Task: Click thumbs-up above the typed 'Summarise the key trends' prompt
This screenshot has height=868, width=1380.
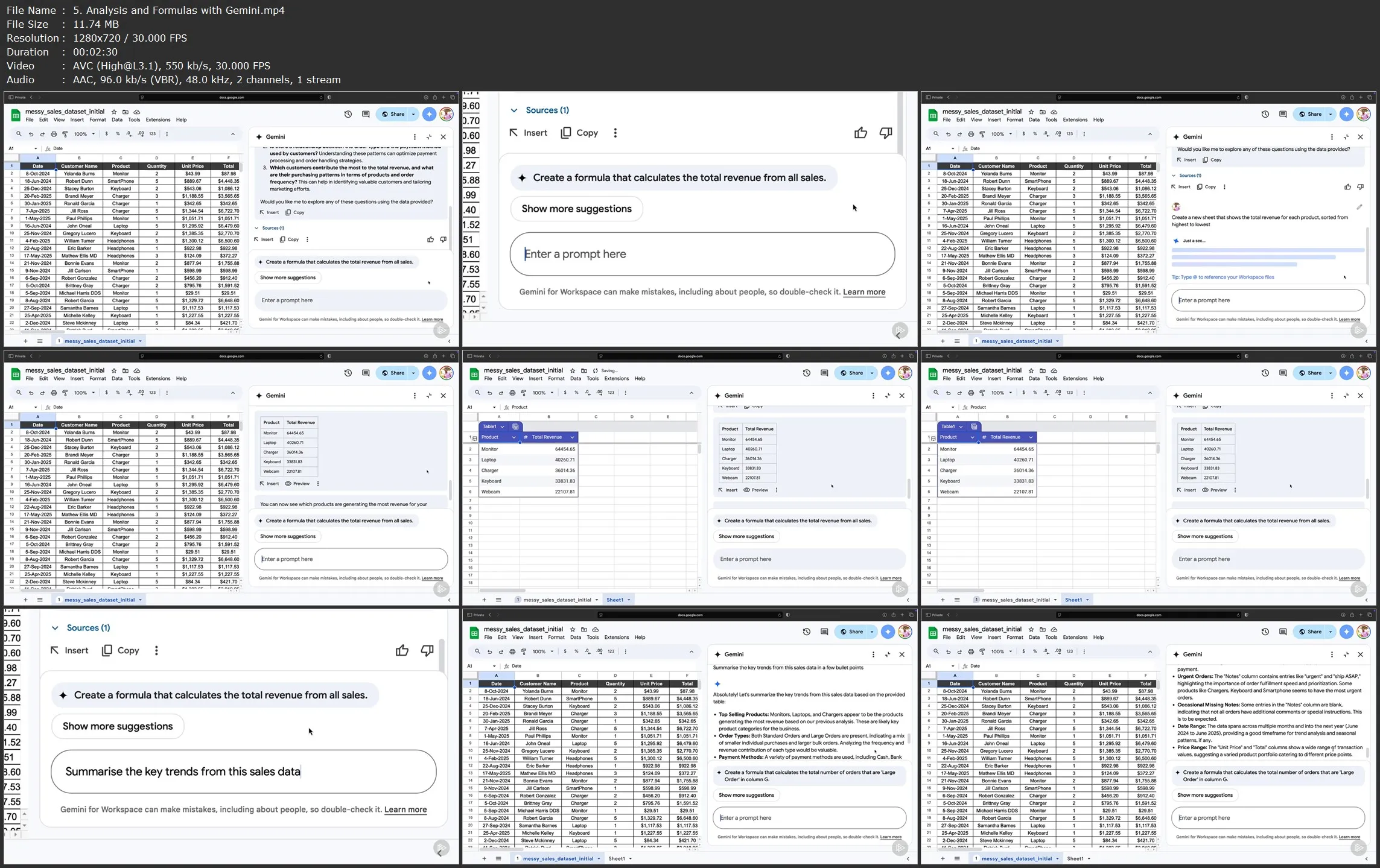Action: (x=402, y=650)
